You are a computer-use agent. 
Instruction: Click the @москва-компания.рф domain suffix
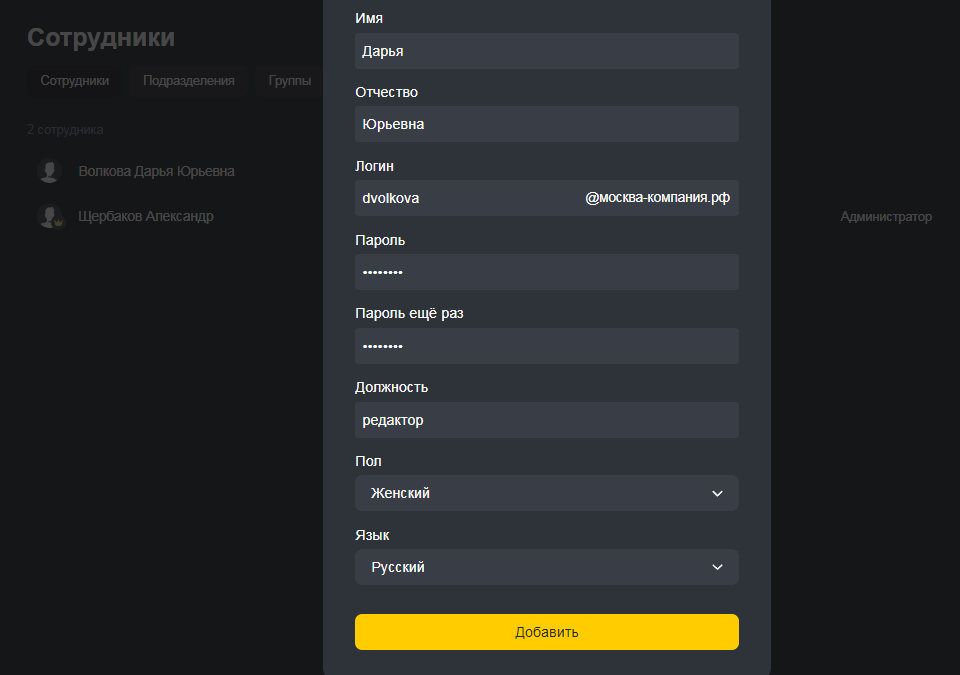[x=657, y=198]
